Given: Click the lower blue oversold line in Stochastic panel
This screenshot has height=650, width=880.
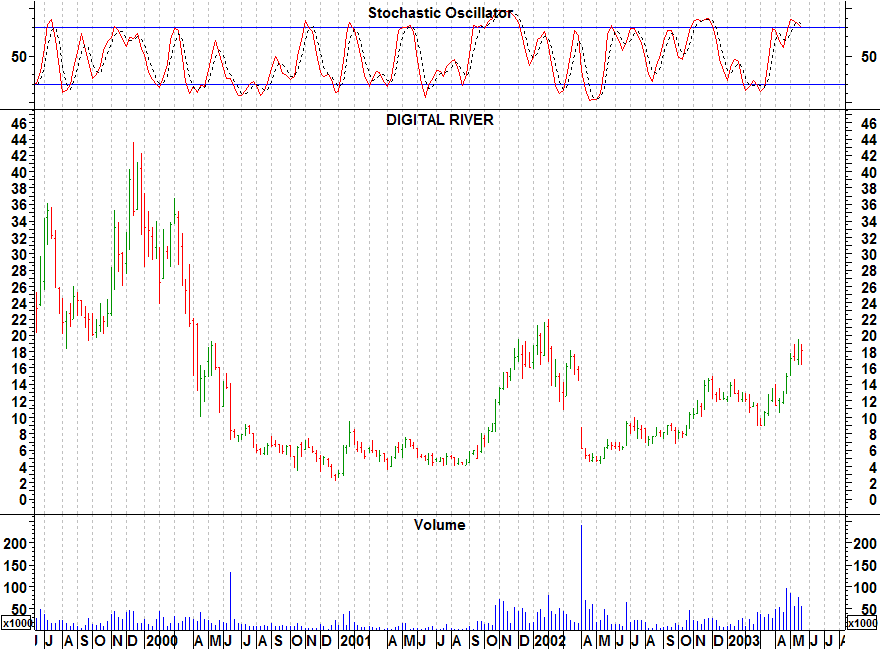Looking at the screenshot, I should (440, 85).
